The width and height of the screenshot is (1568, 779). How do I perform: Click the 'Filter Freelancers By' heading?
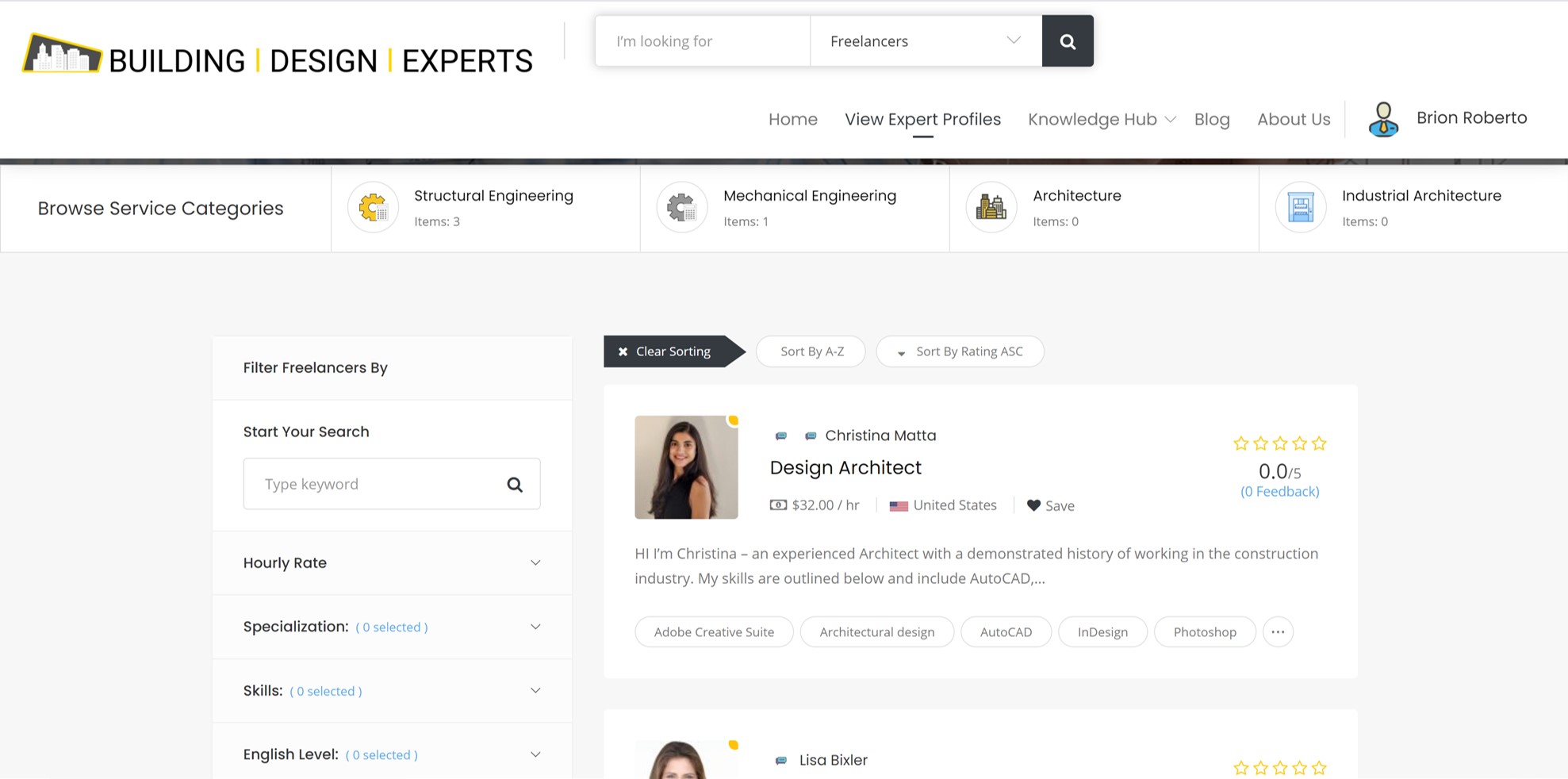click(x=316, y=368)
